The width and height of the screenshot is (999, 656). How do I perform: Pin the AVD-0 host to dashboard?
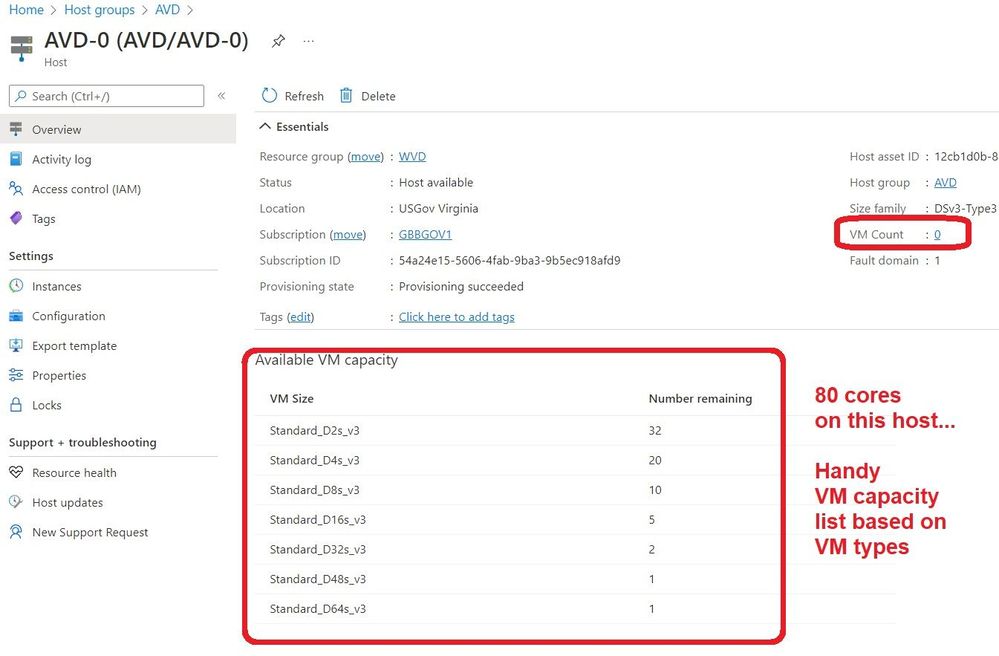pyautogui.click(x=278, y=41)
